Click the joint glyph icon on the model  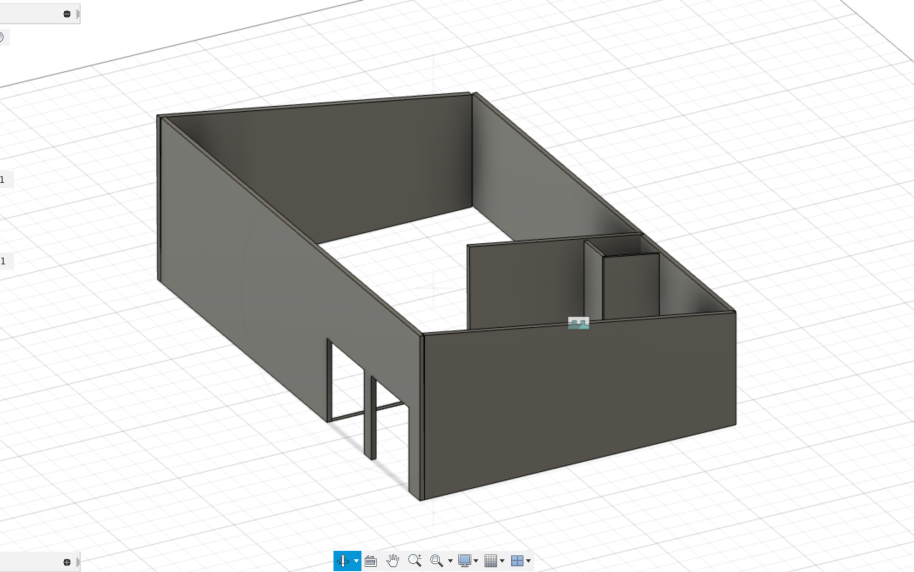pyautogui.click(x=578, y=323)
